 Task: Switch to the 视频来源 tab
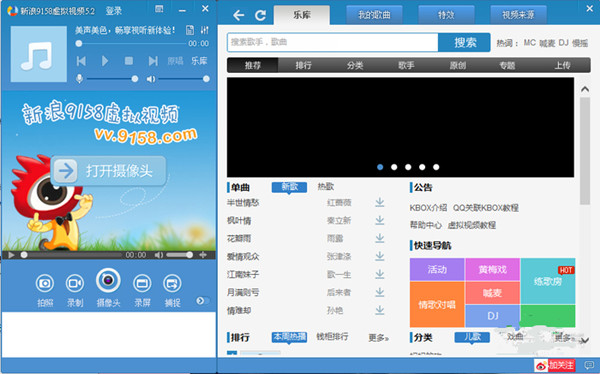coord(518,15)
